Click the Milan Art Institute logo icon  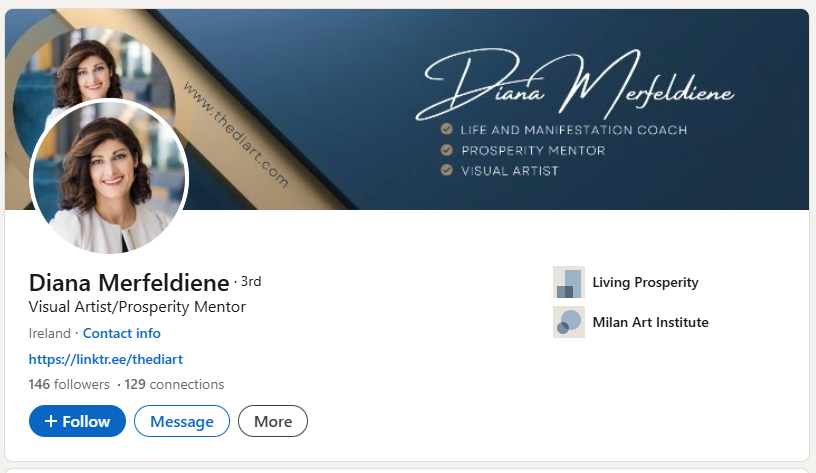tap(569, 322)
